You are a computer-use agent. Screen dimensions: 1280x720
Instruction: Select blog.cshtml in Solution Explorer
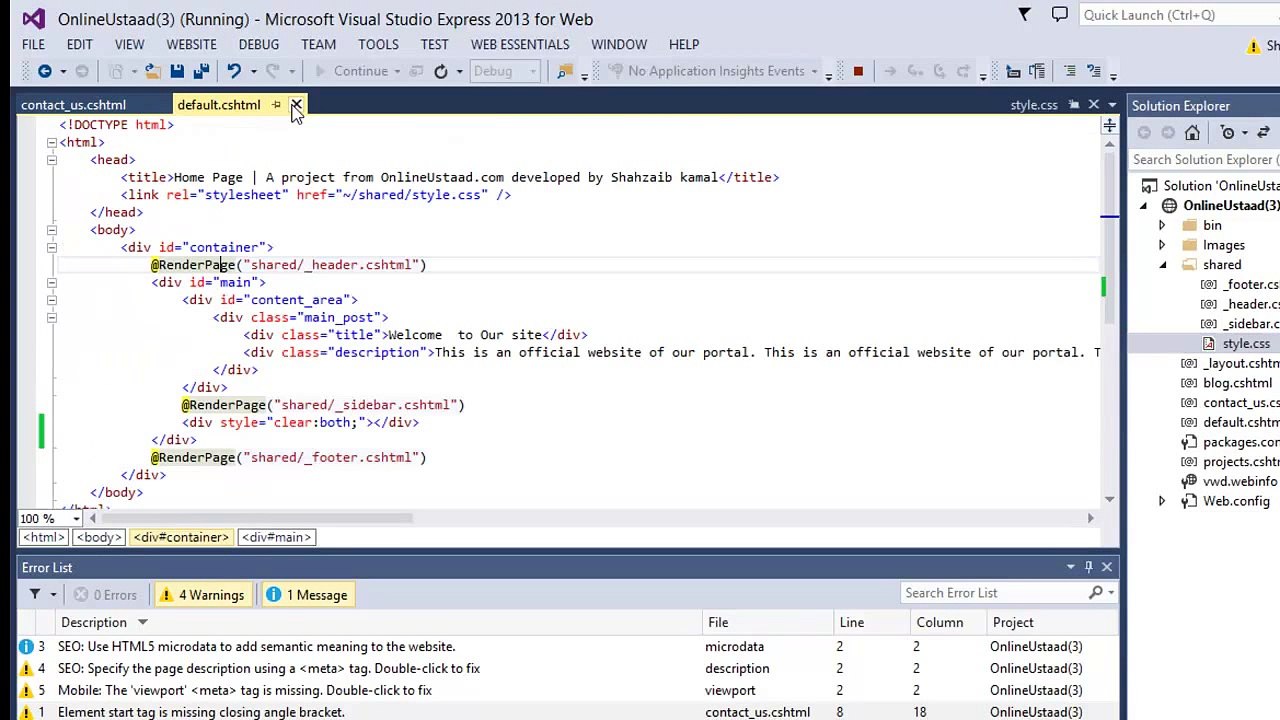[x=1237, y=383]
